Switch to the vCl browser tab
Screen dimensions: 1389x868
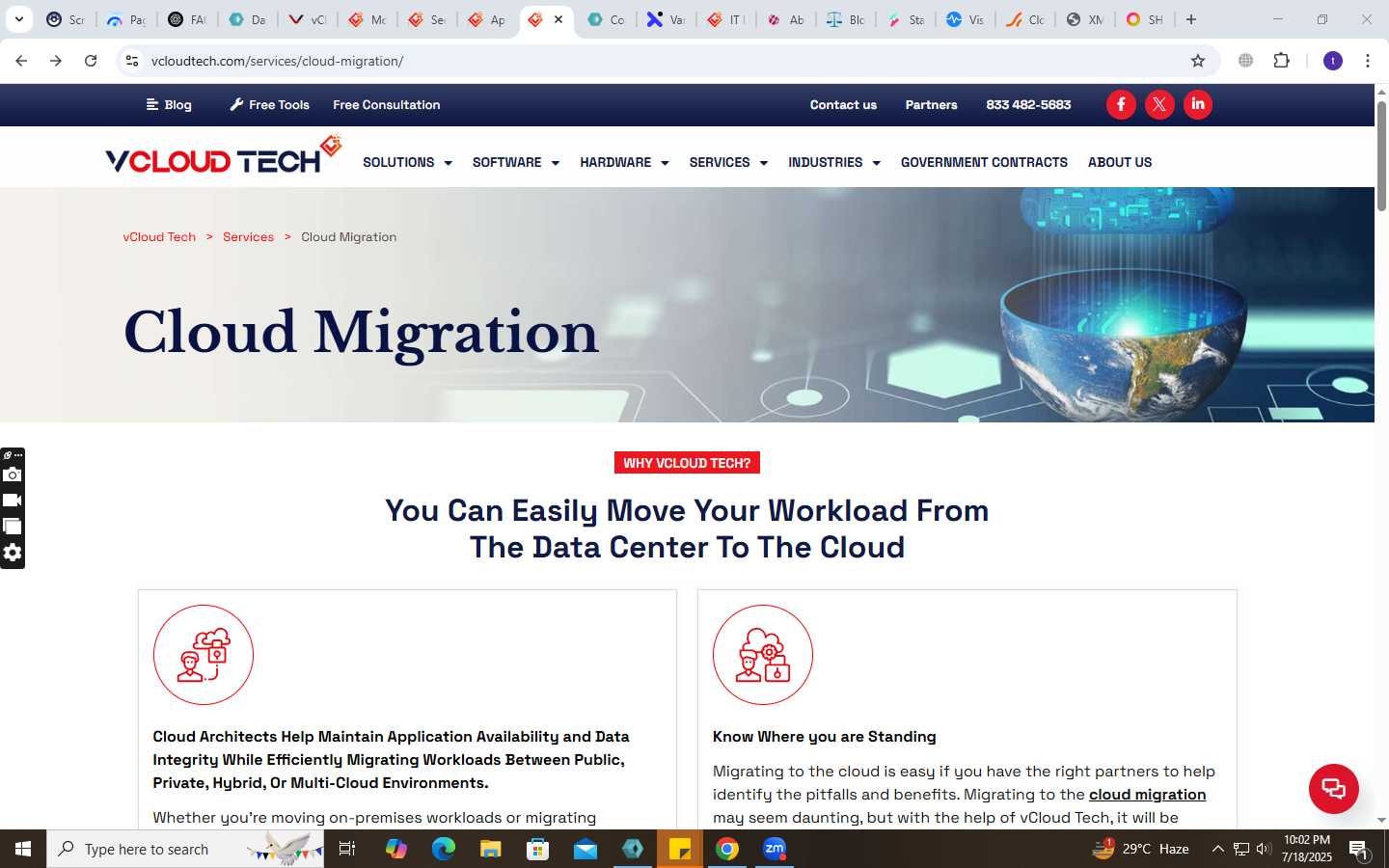[x=308, y=19]
